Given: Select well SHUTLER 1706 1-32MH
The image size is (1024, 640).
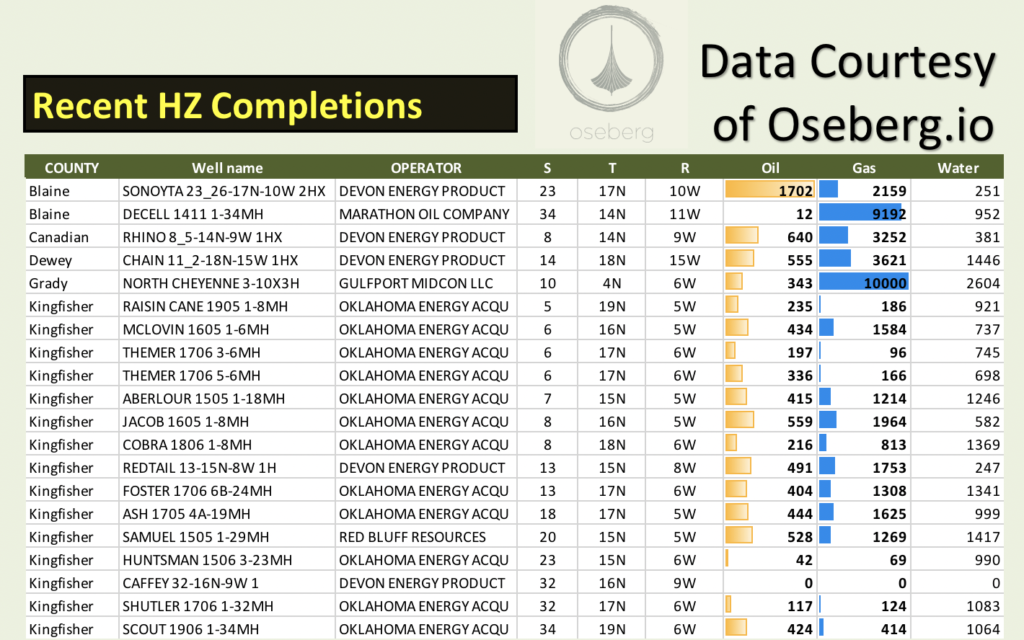Looking at the screenshot, I should coord(198,606).
